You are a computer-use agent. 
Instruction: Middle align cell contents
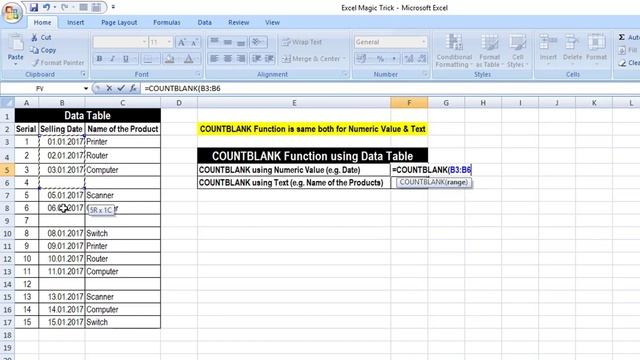[228, 42]
